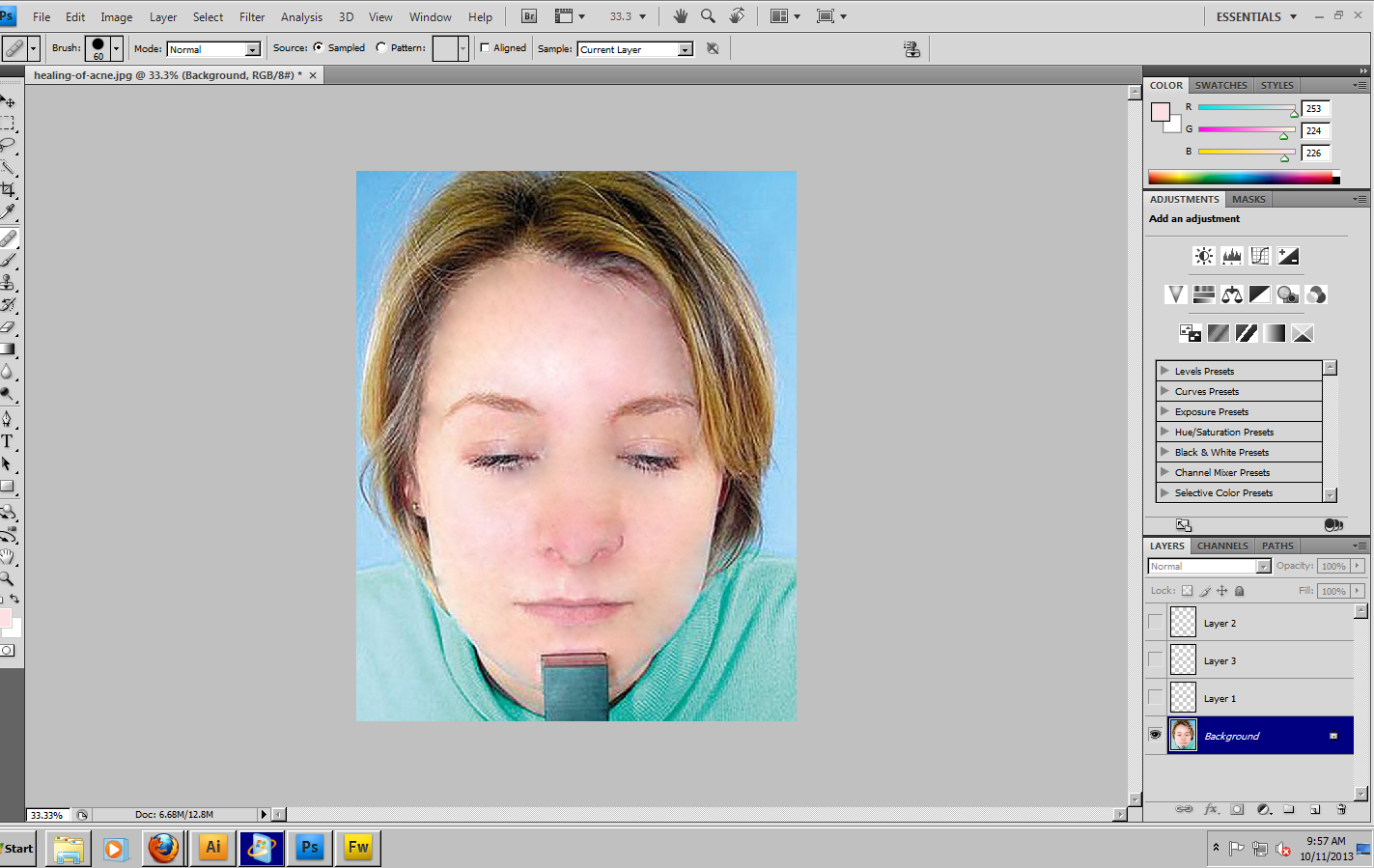Viewport: 1374px width, 868px height.
Task: Switch to the Channels tab
Action: pyautogui.click(x=1222, y=546)
